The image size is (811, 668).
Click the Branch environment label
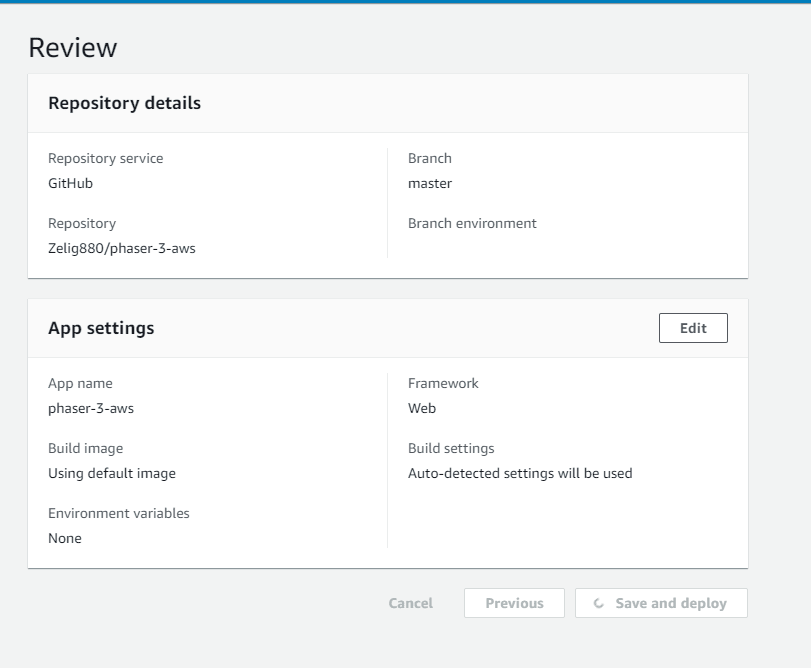(472, 223)
